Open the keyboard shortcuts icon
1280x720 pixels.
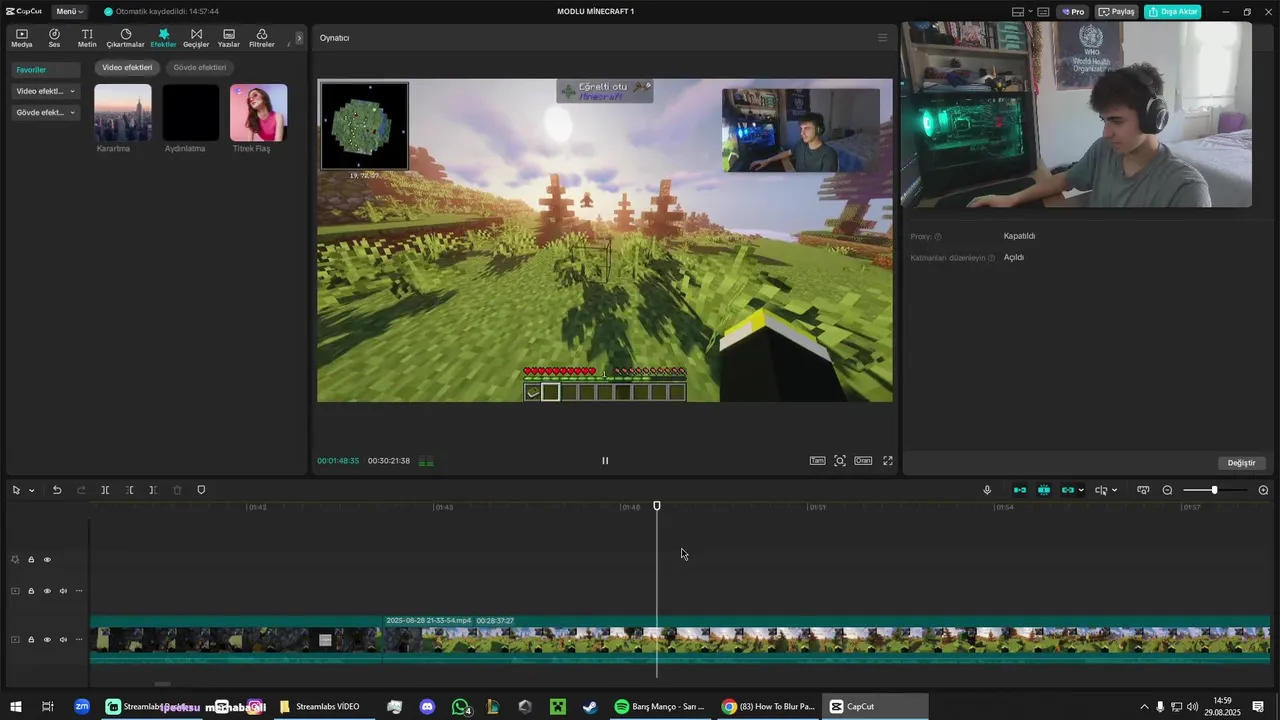point(1043,12)
